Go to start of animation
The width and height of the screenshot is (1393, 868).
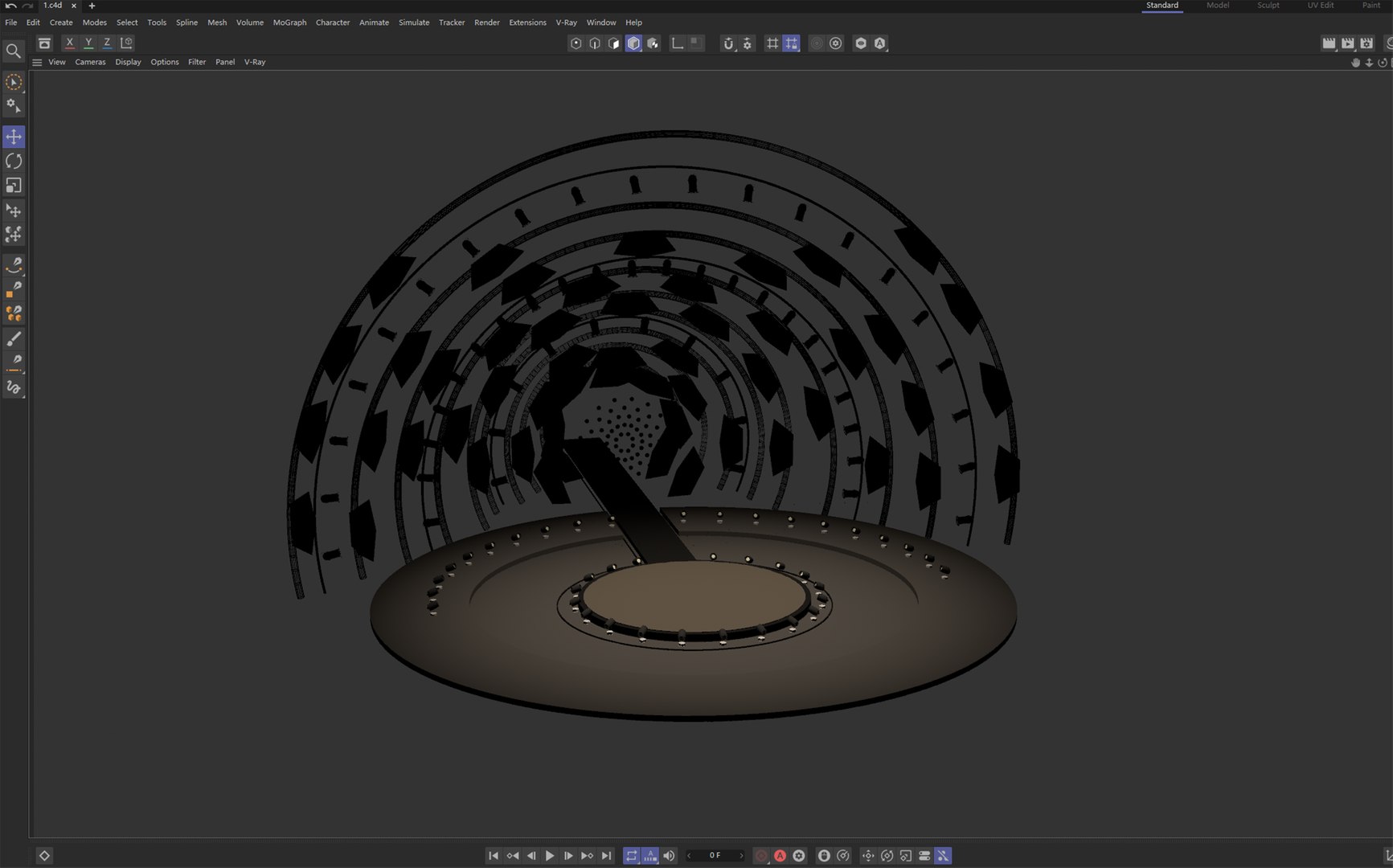point(494,856)
